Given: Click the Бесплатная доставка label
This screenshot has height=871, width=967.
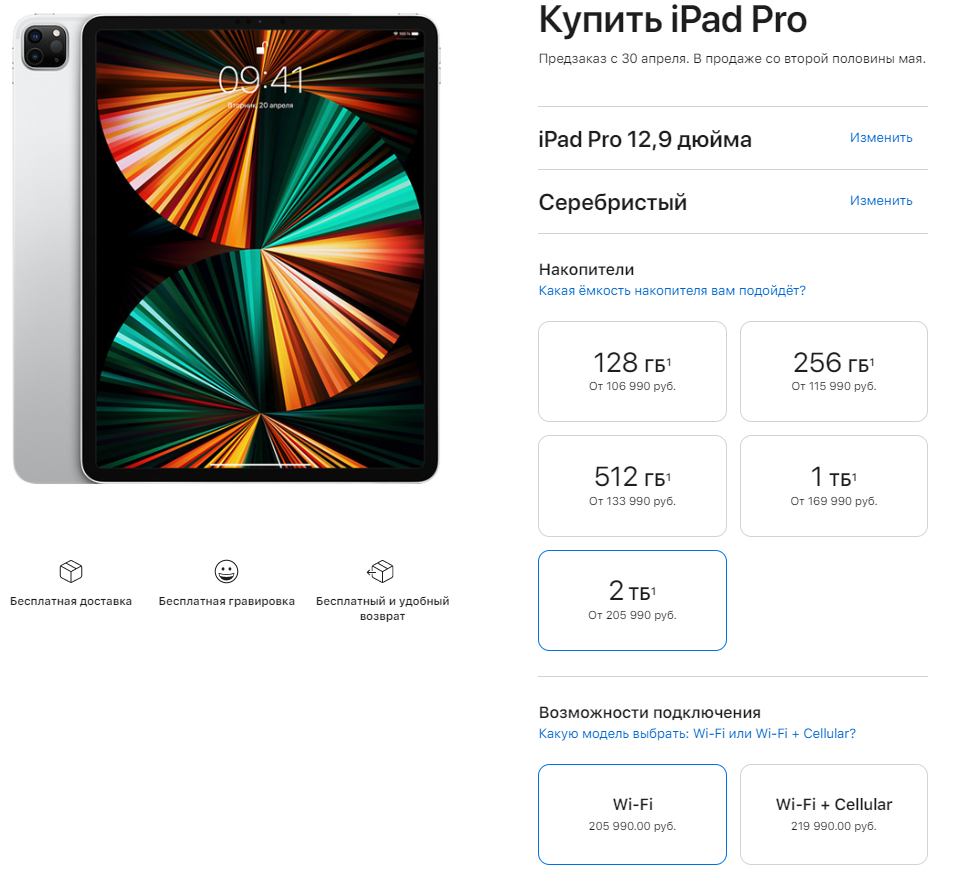Looking at the screenshot, I should coord(71,601).
